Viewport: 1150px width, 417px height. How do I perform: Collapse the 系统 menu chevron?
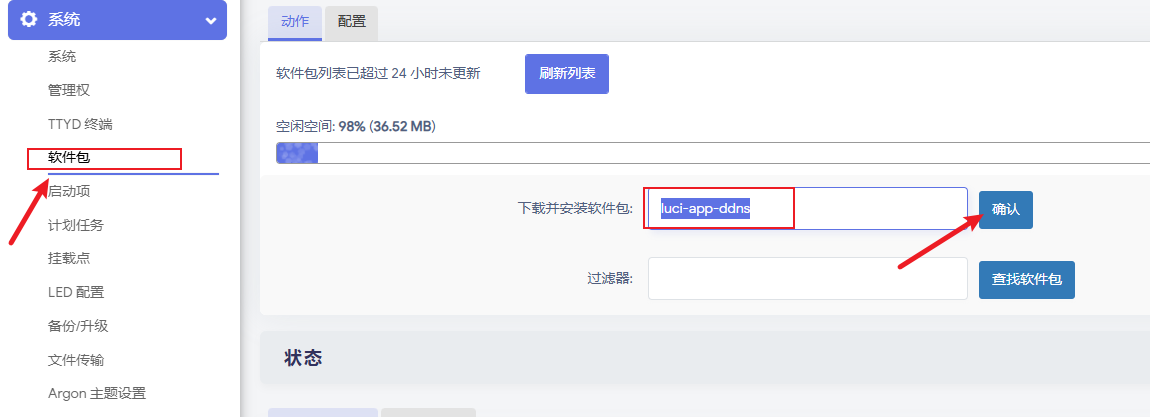pyautogui.click(x=211, y=21)
